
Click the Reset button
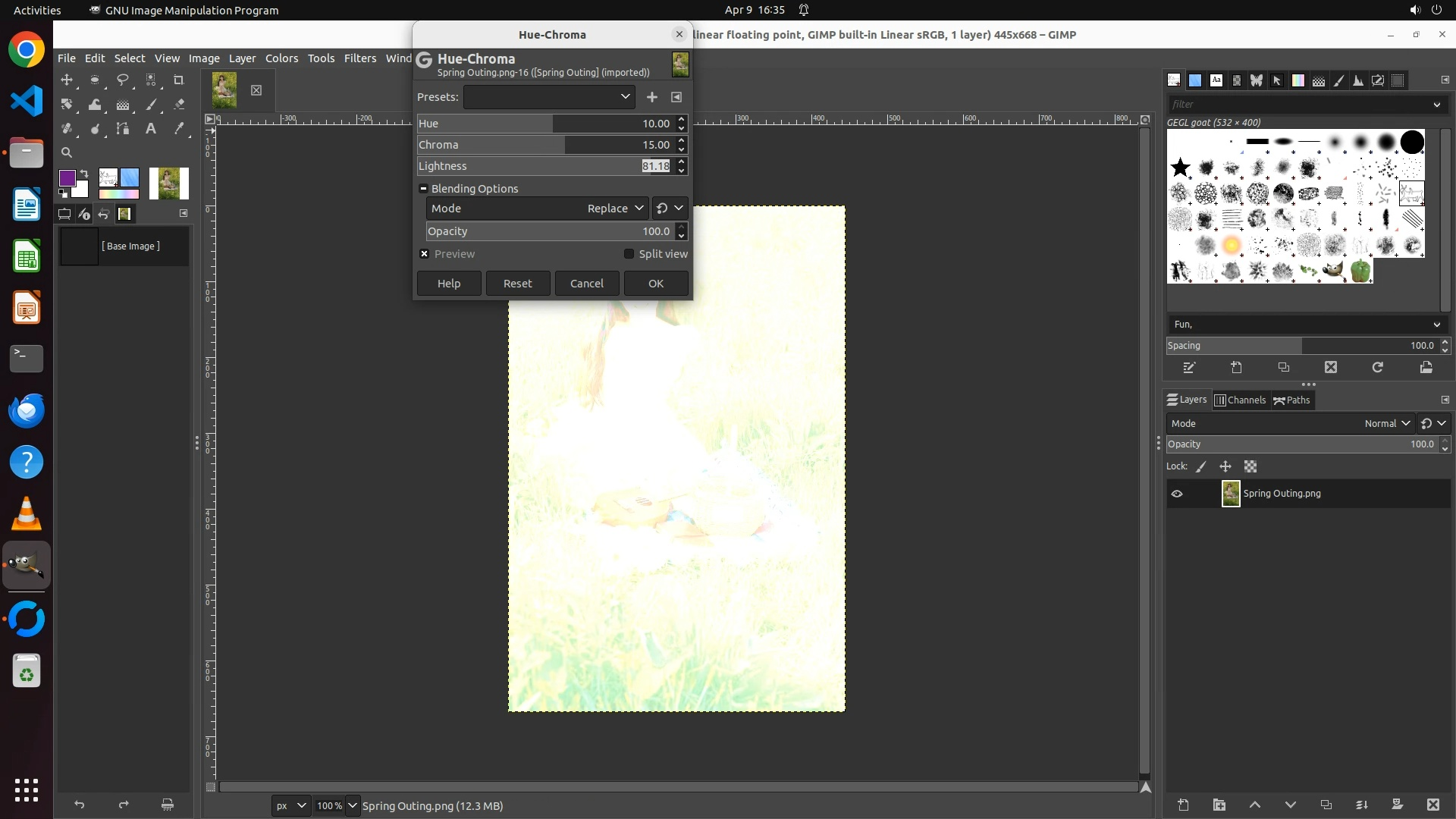pyautogui.click(x=517, y=283)
